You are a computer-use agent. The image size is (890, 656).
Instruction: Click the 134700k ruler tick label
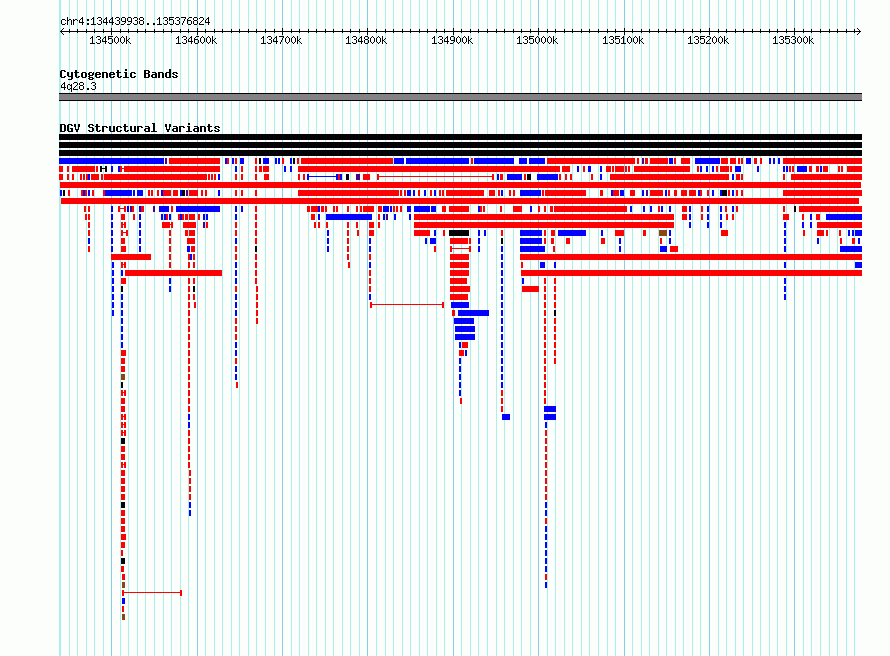(x=281, y=40)
